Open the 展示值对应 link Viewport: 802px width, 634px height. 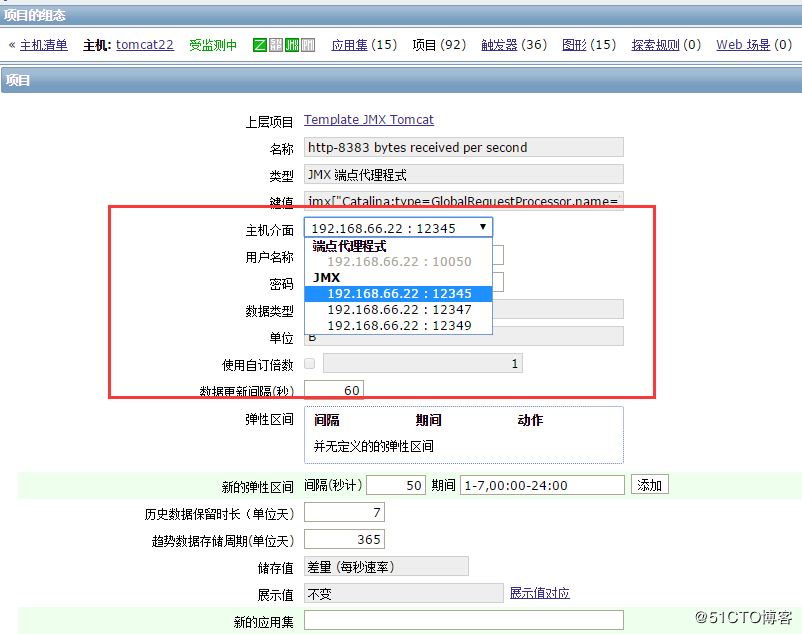click(539, 593)
